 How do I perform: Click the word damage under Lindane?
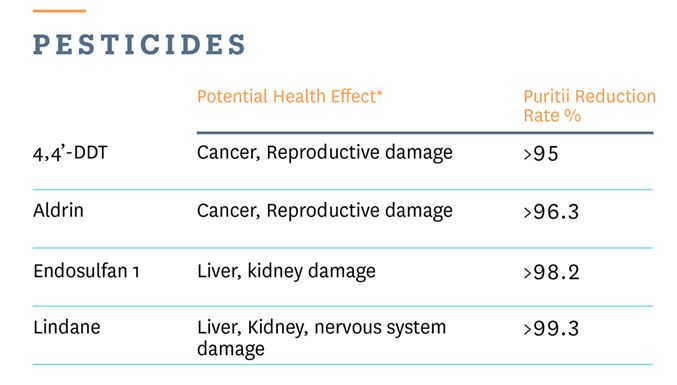point(231,349)
